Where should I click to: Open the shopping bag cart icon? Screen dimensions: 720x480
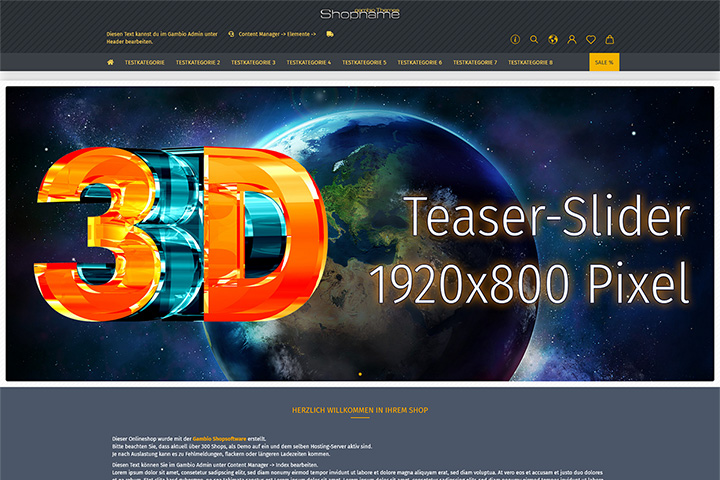click(610, 40)
